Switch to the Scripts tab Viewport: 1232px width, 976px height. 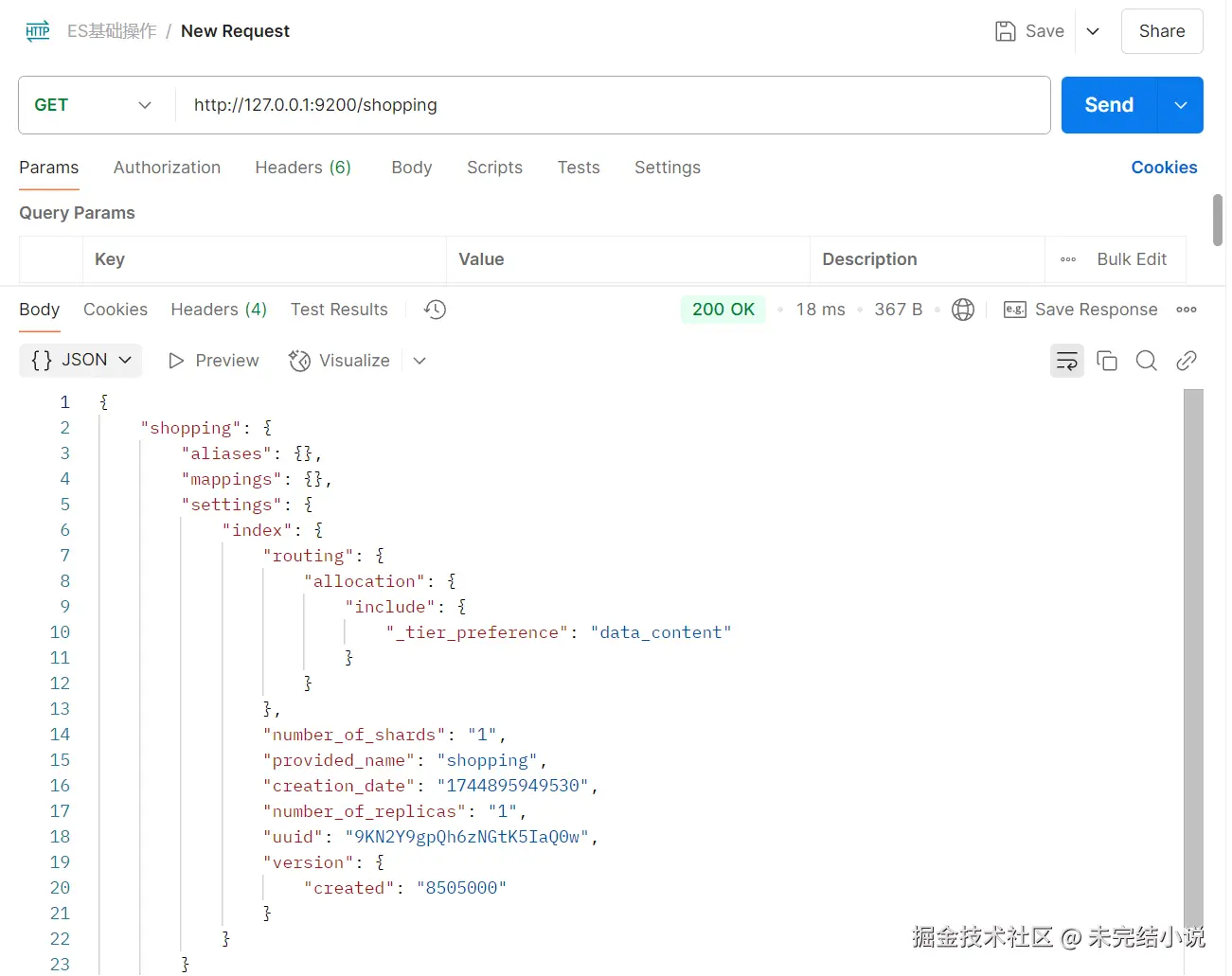click(x=494, y=168)
